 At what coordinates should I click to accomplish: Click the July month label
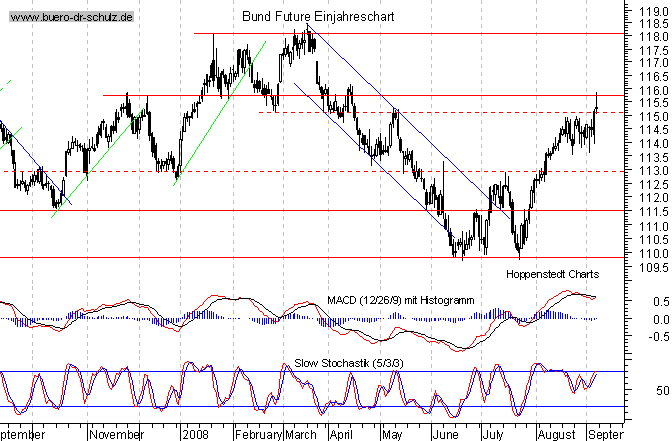tap(493, 435)
